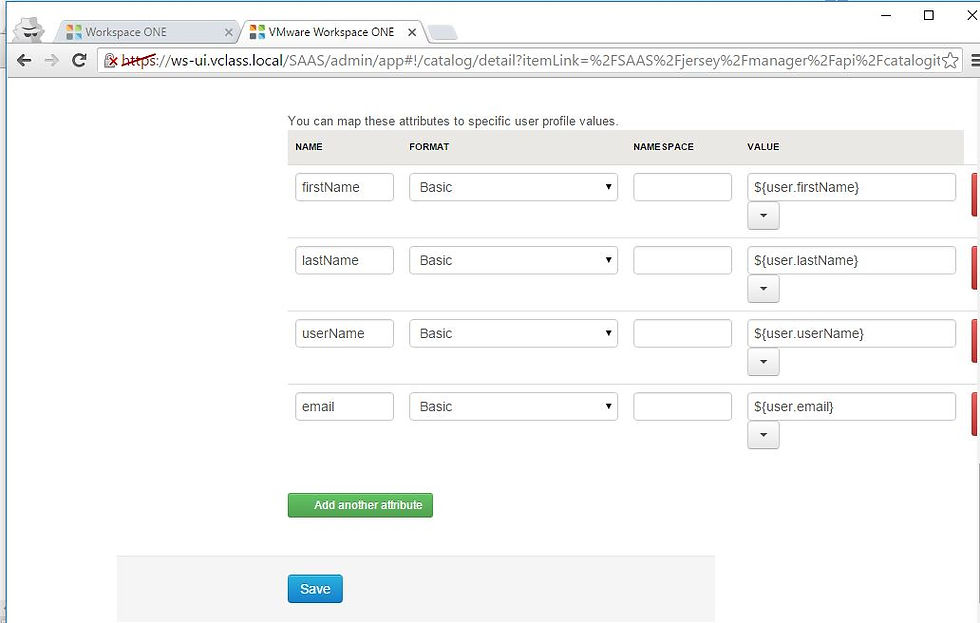Image resolution: width=980 pixels, height=623 pixels.
Task: Click the firstName name field
Action: pyautogui.click(x=344, y=187)
